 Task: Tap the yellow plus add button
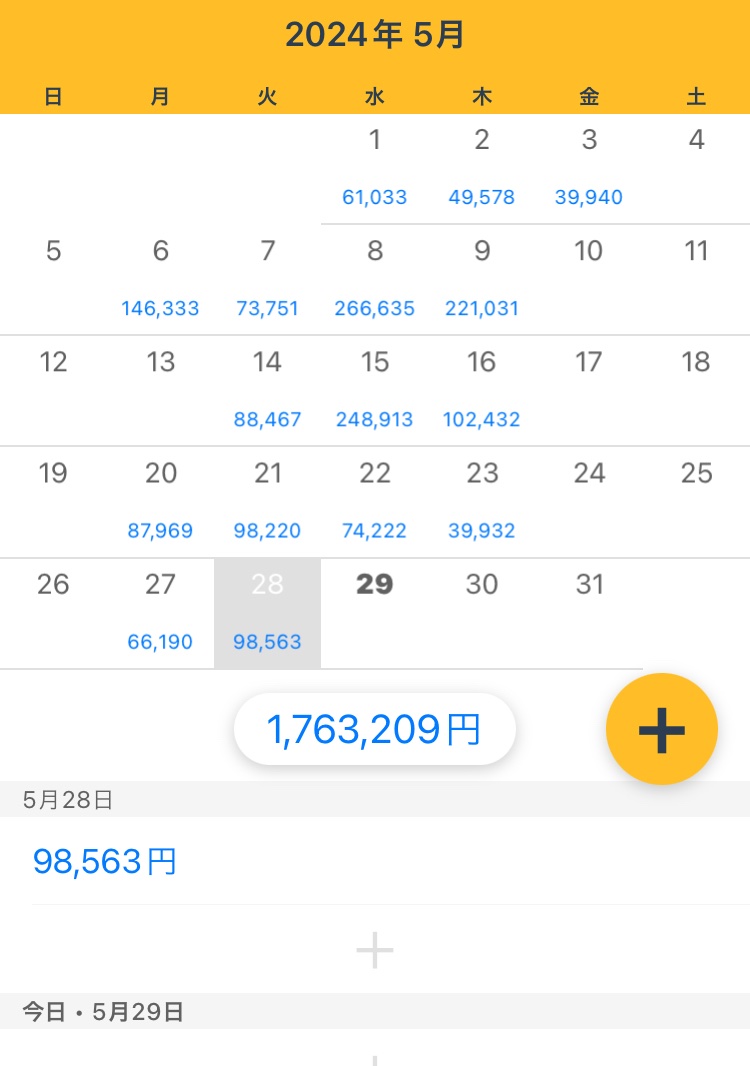click(661, 729)
